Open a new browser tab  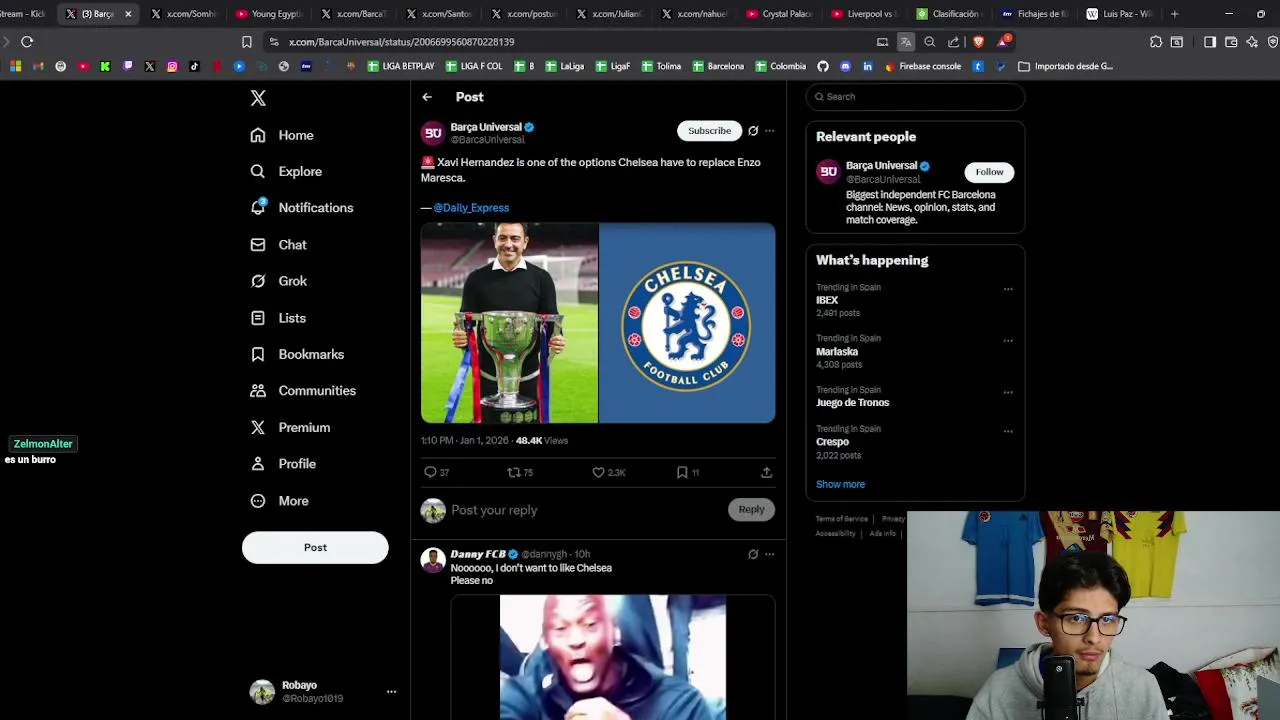click(1175, 14)
